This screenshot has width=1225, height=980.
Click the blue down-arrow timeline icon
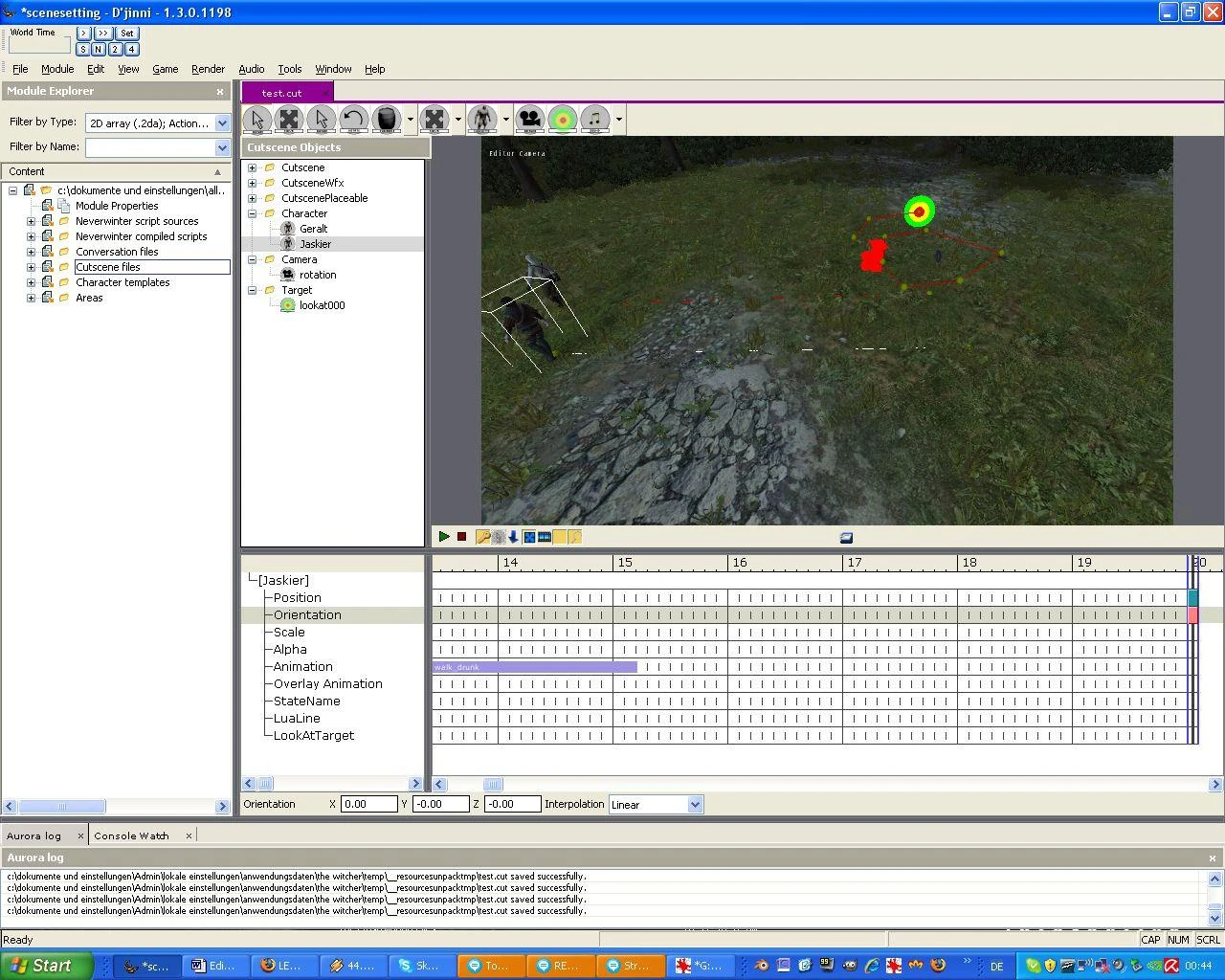click(513, 537)
